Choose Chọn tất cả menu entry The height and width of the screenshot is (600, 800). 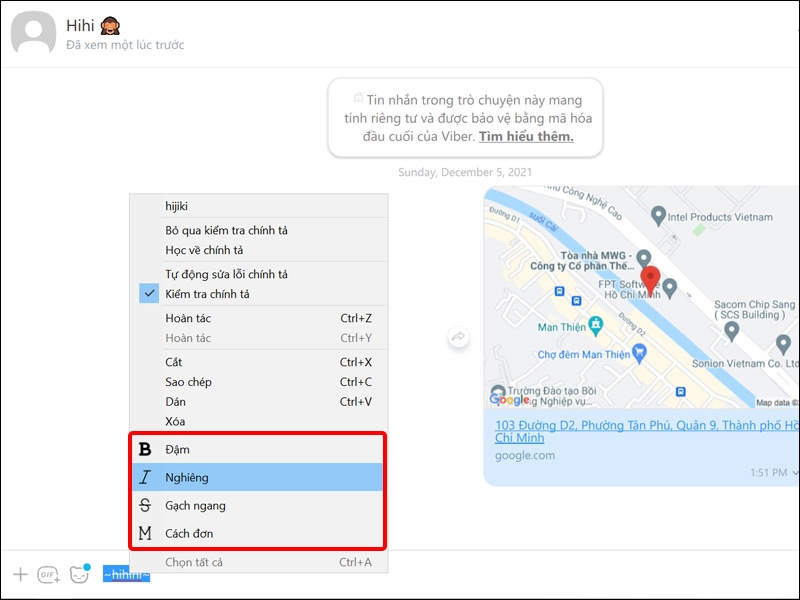tap(259, 562)
